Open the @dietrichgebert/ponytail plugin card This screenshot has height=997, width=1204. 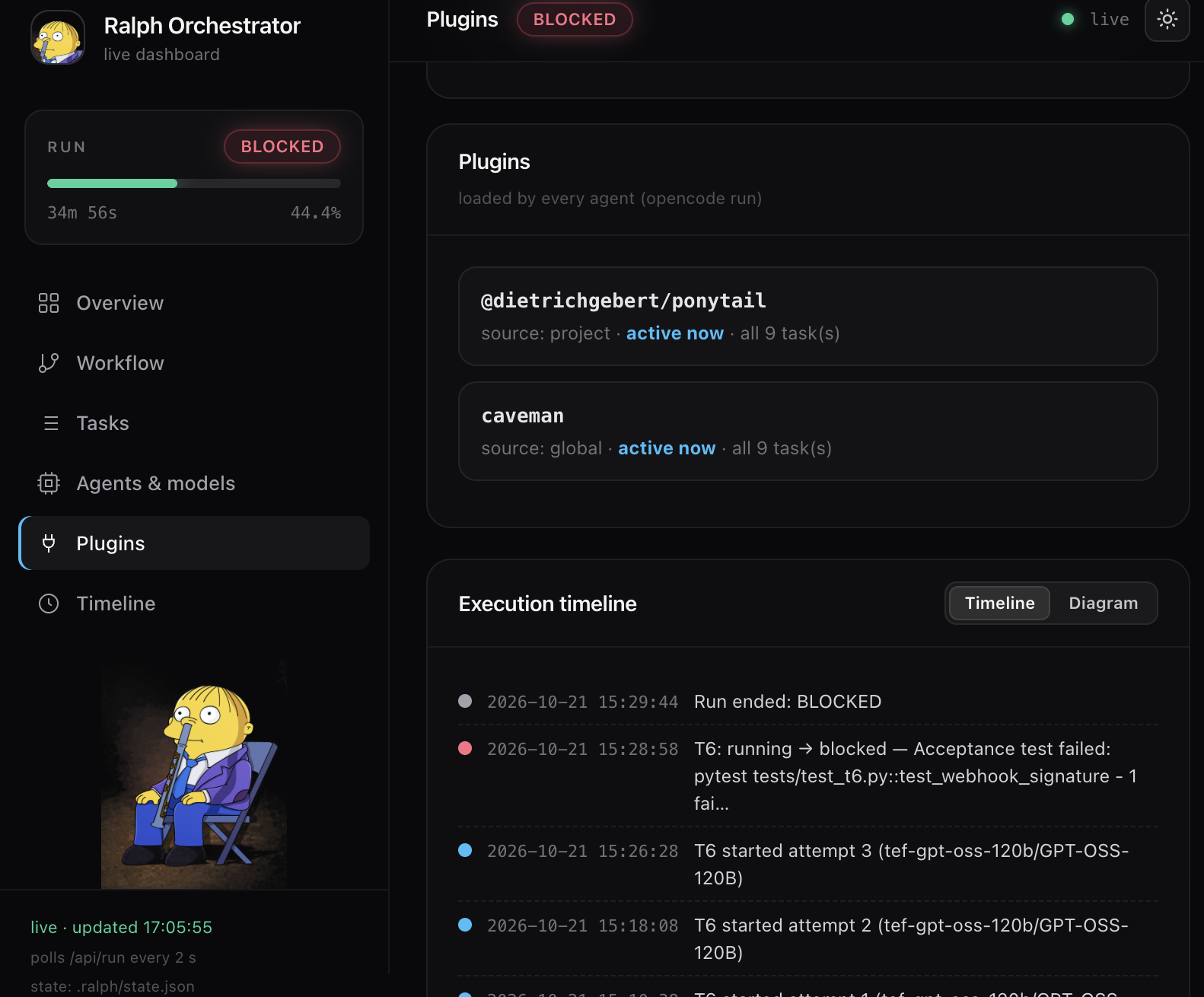tap(808, 316)
